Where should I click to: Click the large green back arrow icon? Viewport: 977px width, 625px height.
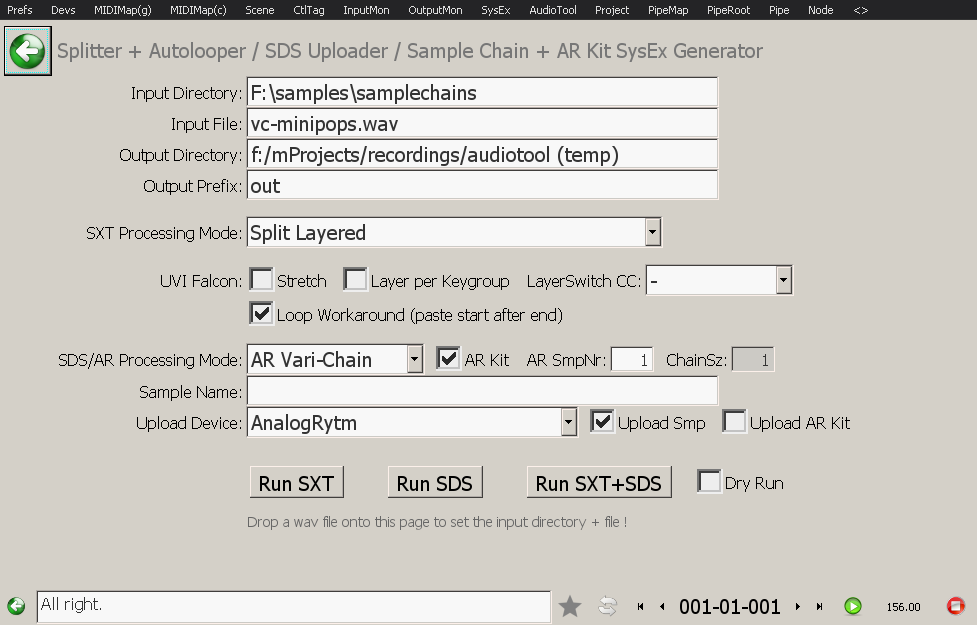29,50
